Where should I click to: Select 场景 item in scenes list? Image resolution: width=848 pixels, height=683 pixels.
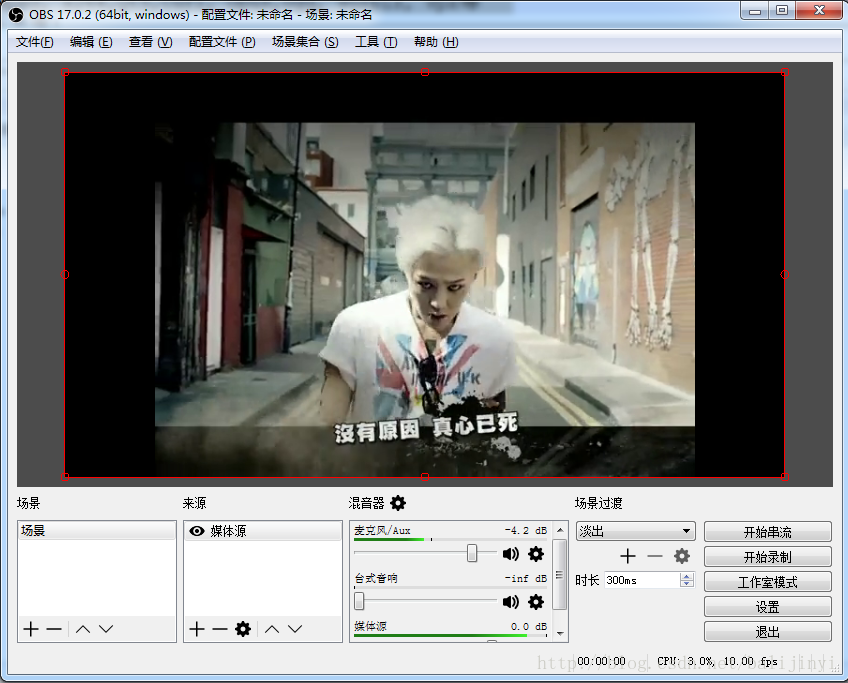pyautogui.click(x=97, y=531)
